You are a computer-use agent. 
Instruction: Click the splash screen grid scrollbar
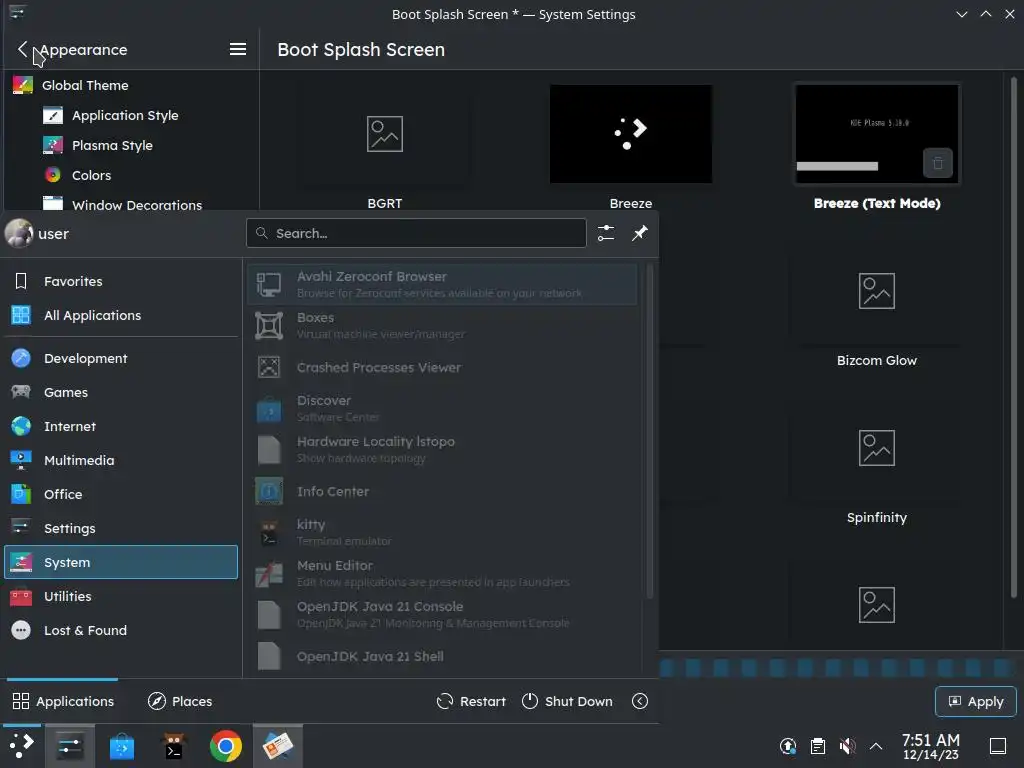point(1014,336)
